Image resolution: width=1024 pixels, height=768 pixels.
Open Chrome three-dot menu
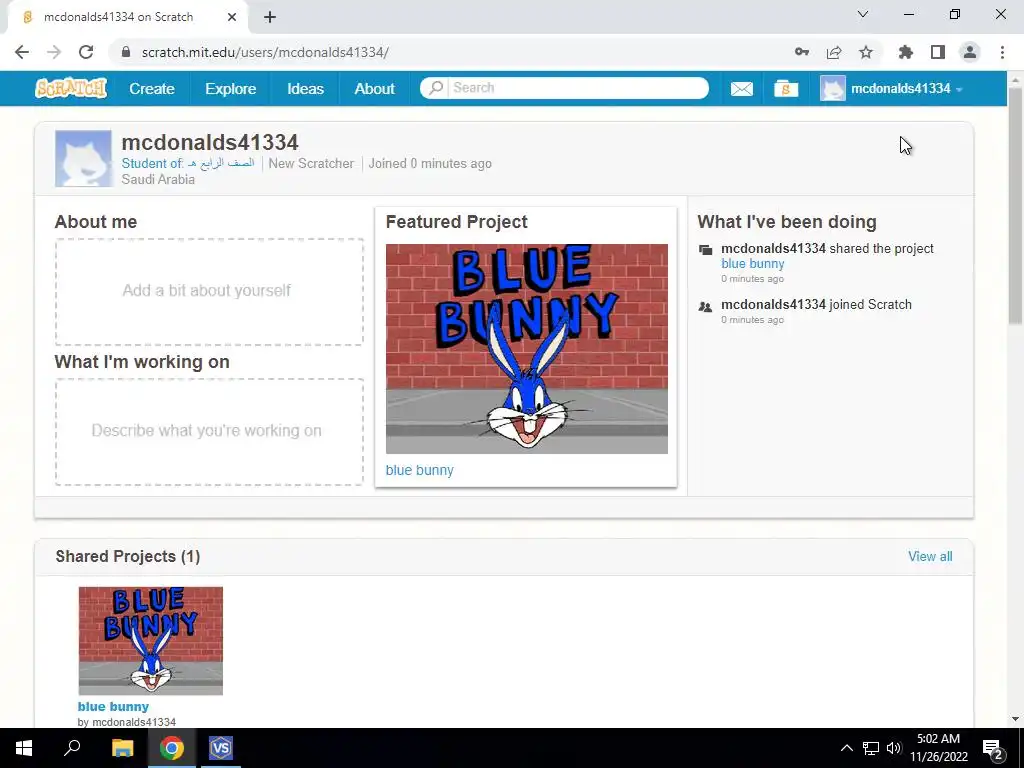pyautogui.click(x=1002, y=52)
